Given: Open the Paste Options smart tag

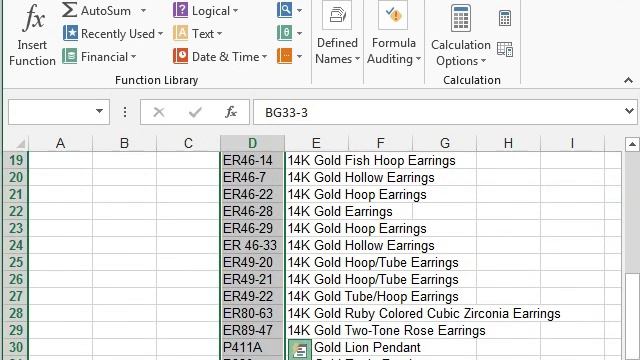Looking at the screenshot, I should (x=300, y=350).
